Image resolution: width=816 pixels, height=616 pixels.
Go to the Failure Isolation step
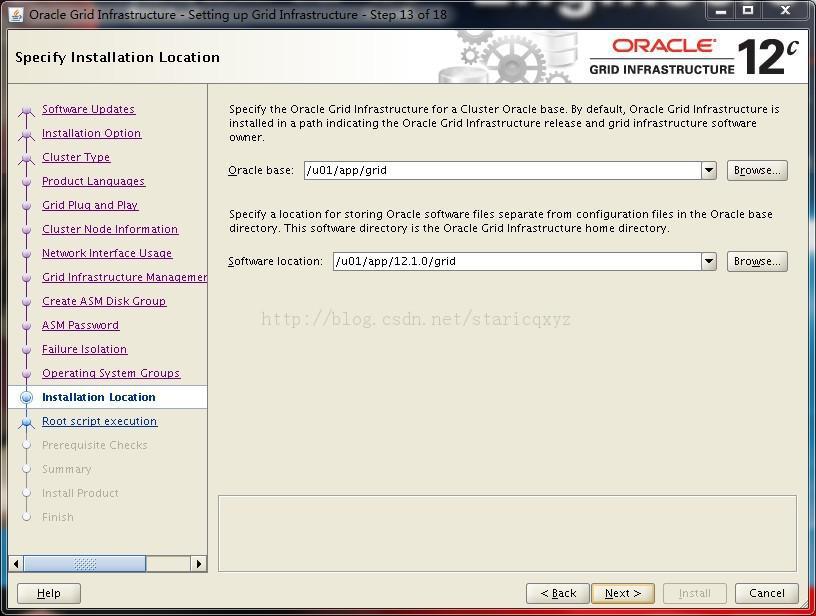85,349
